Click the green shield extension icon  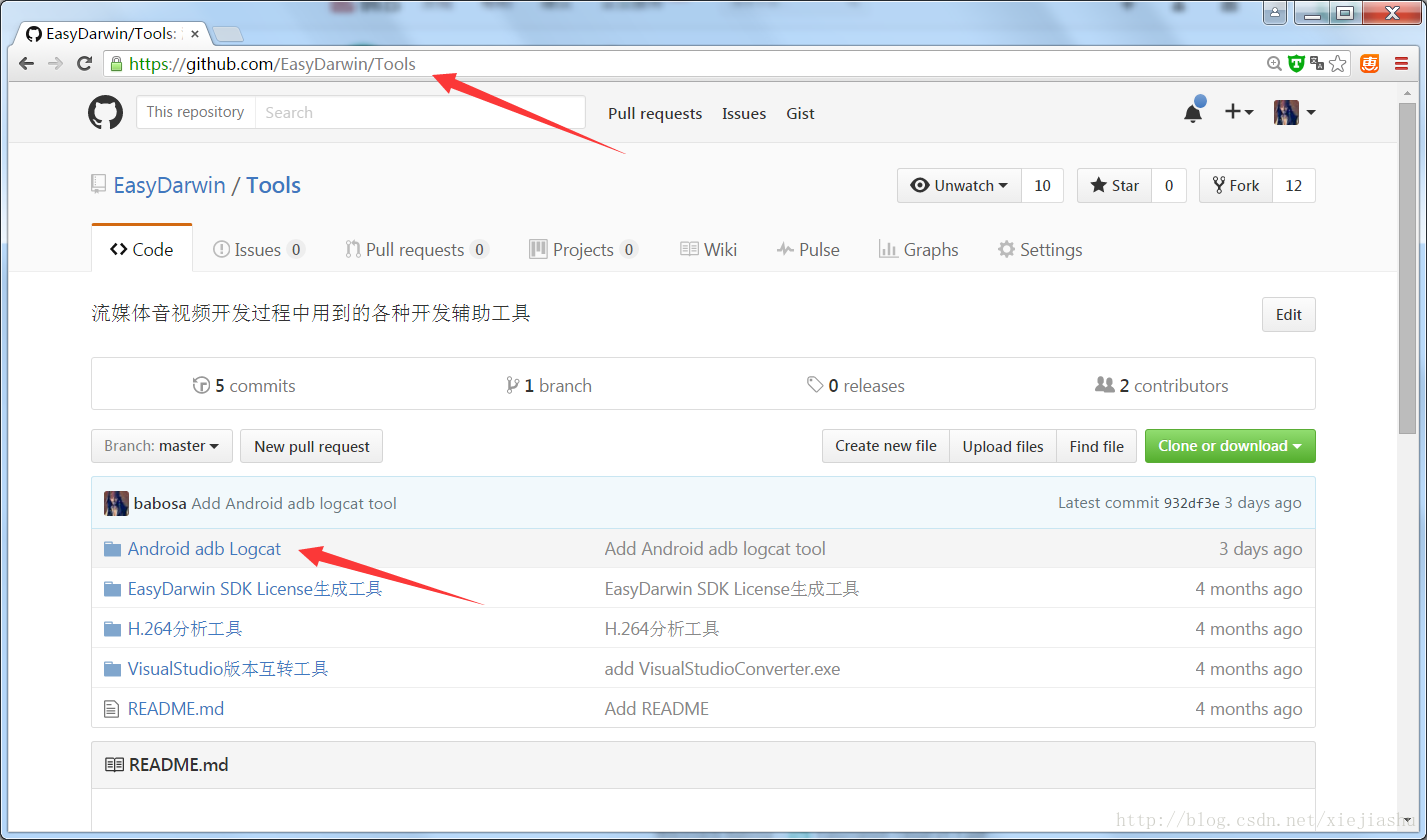click(1296, 63)
